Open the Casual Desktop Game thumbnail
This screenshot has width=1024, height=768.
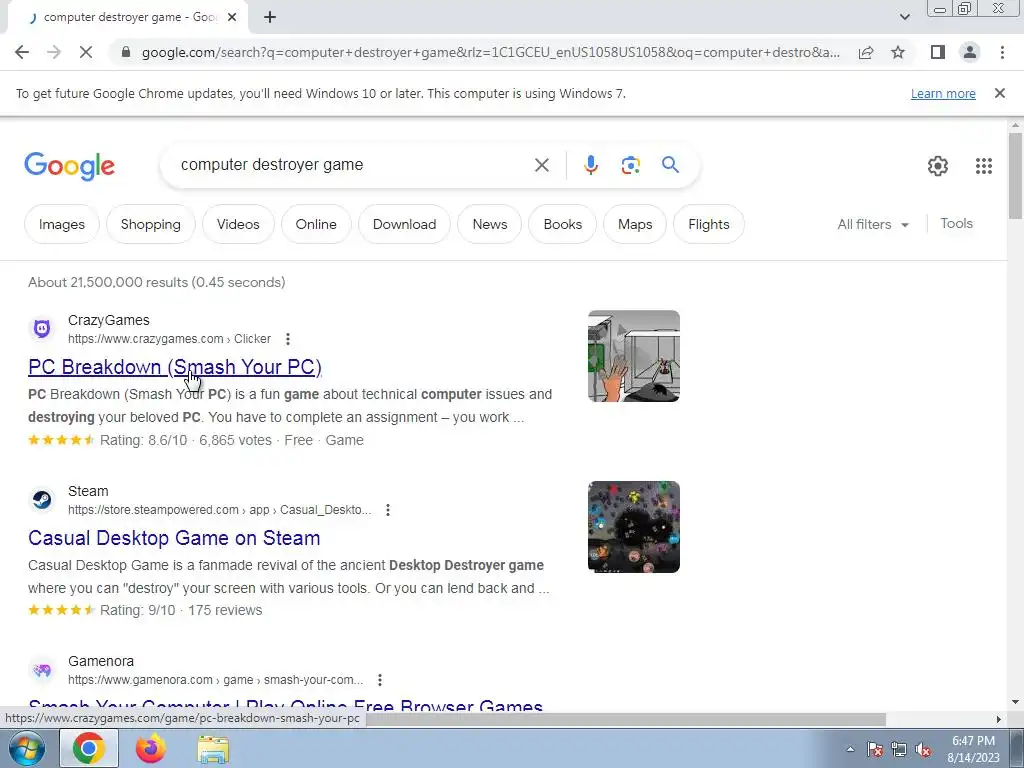tap(633, 527)
